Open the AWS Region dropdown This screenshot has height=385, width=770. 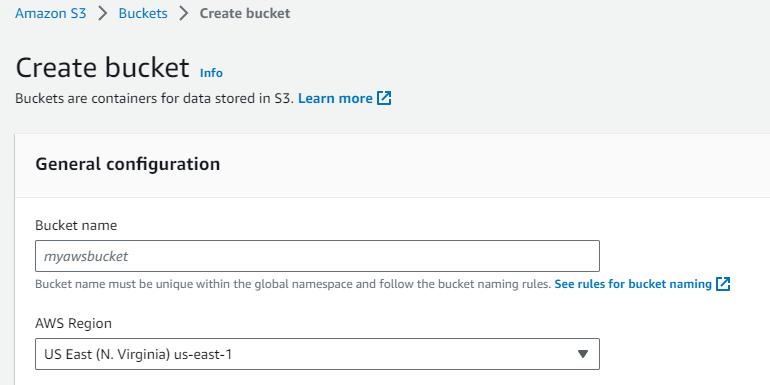[317, 354]
